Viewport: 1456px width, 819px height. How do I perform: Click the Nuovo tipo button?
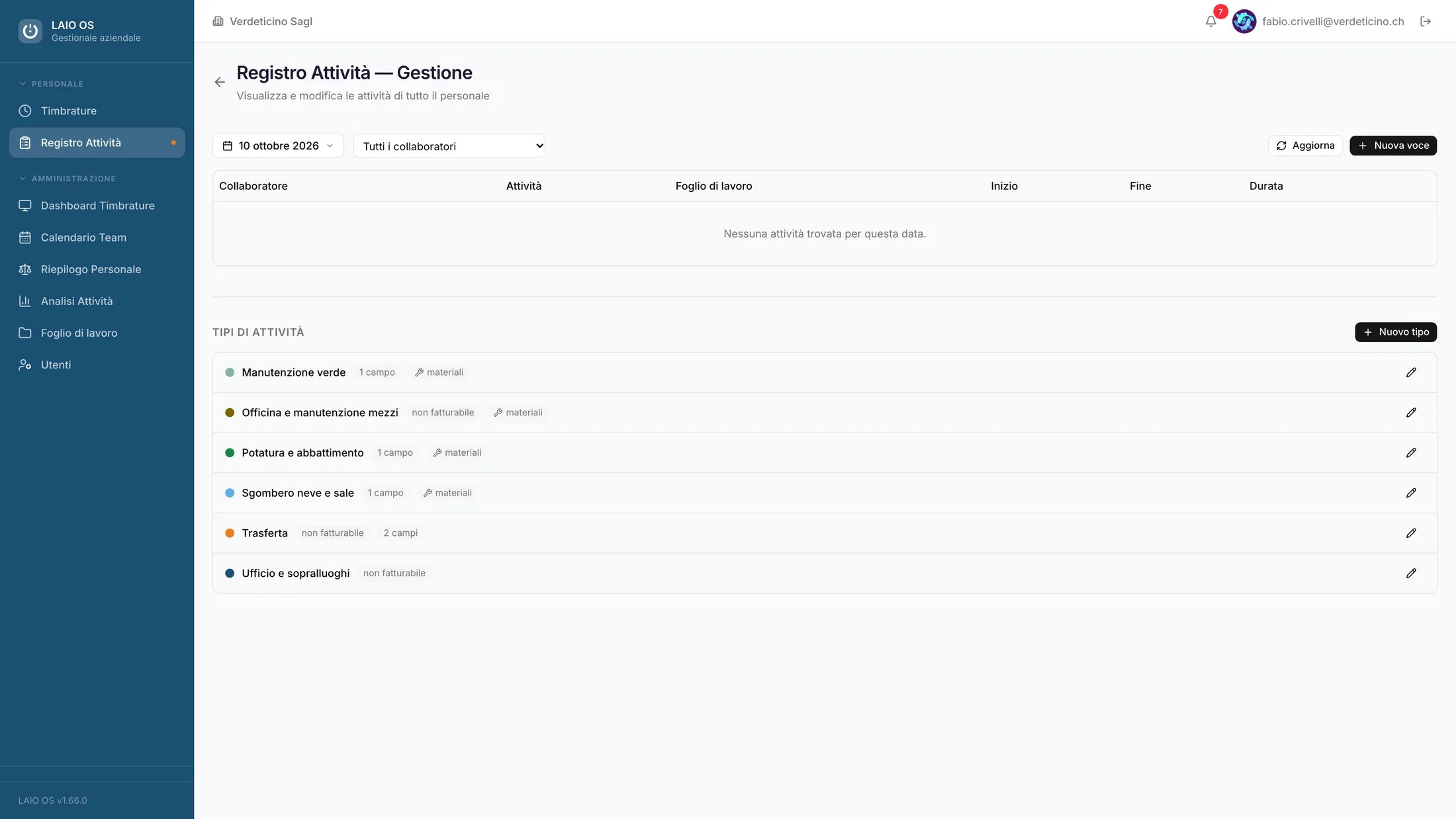1396,332
